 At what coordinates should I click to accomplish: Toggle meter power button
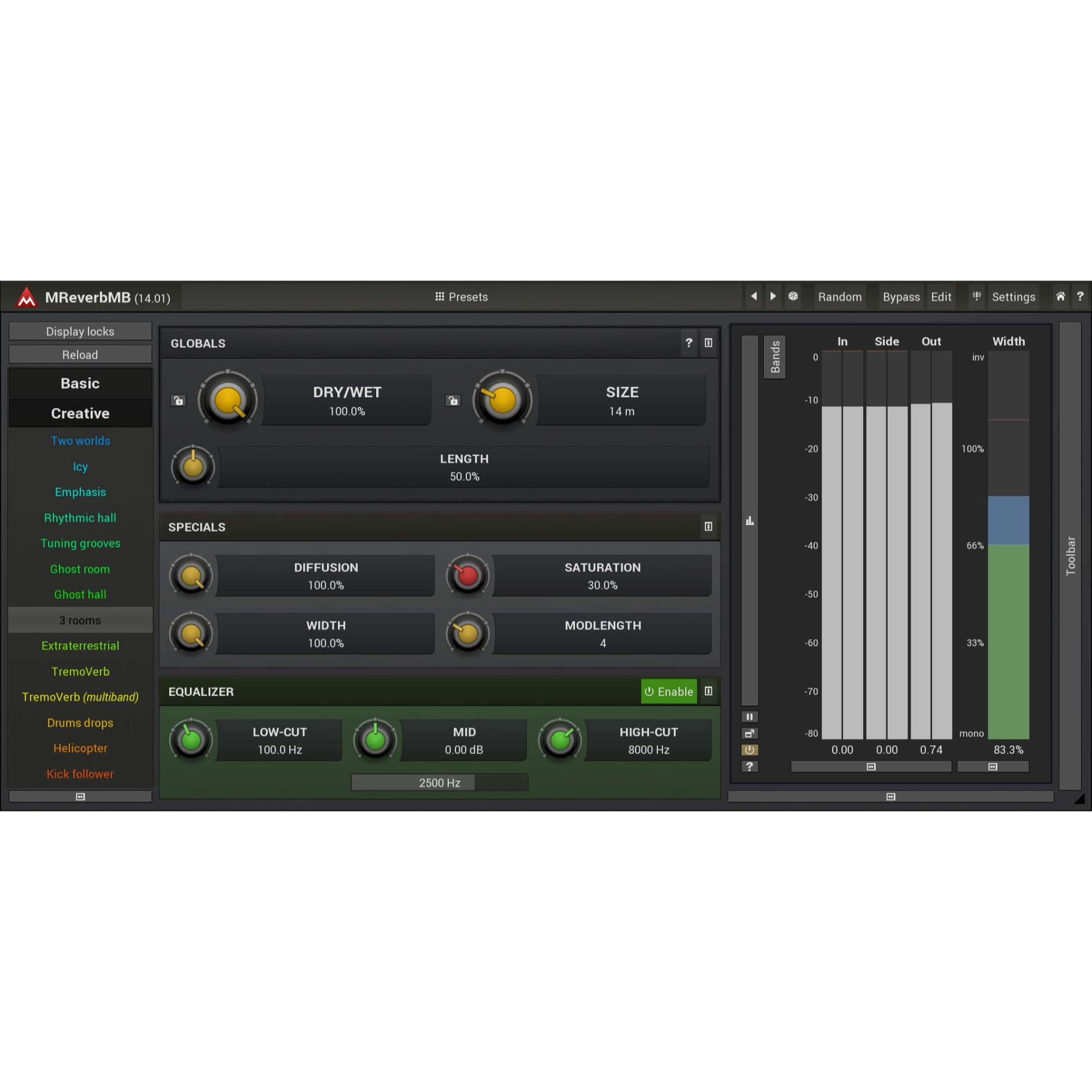pos(750,750)
